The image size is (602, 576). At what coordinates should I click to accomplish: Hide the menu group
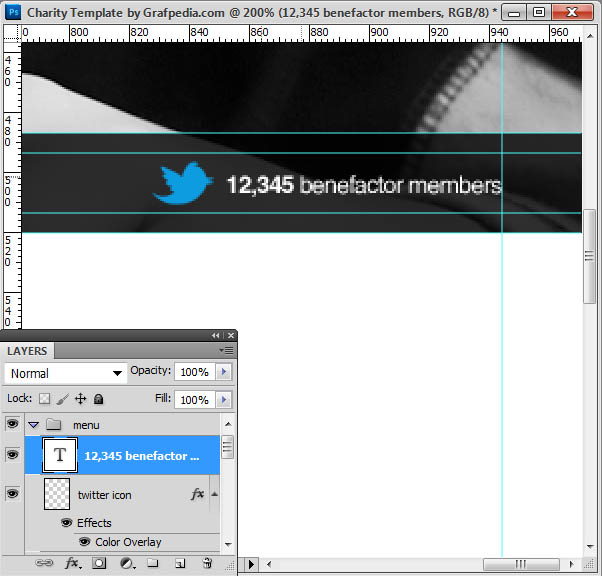[12, 424]
